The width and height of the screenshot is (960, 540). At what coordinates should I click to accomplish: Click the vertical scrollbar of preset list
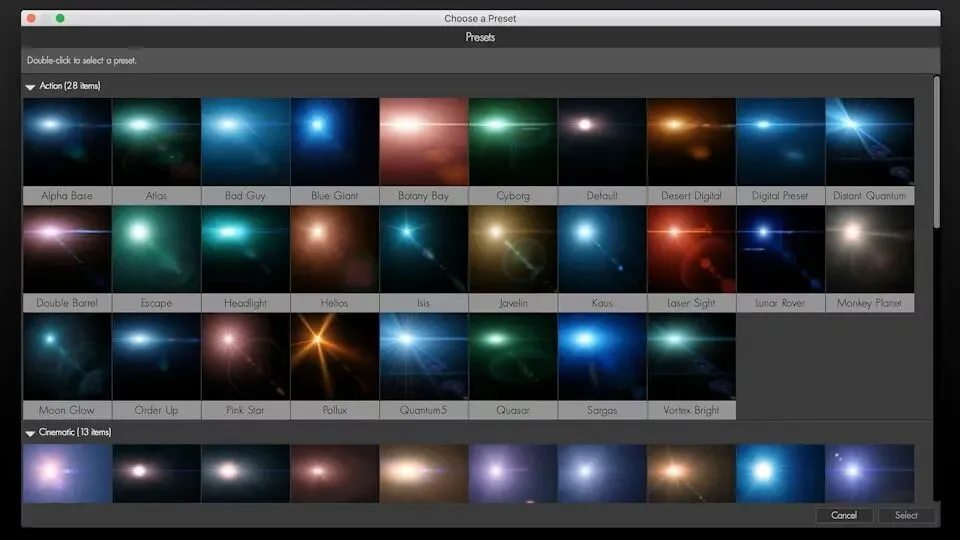936,150
